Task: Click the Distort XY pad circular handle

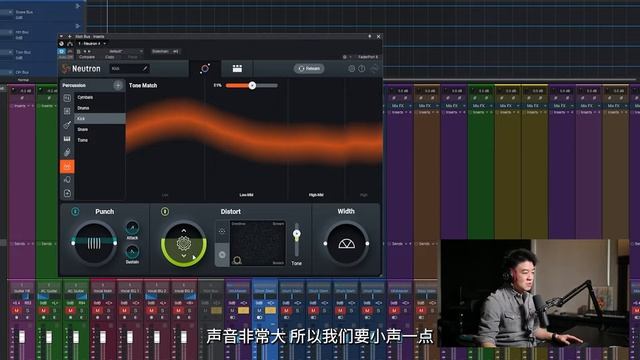Action: coord(236,260)
